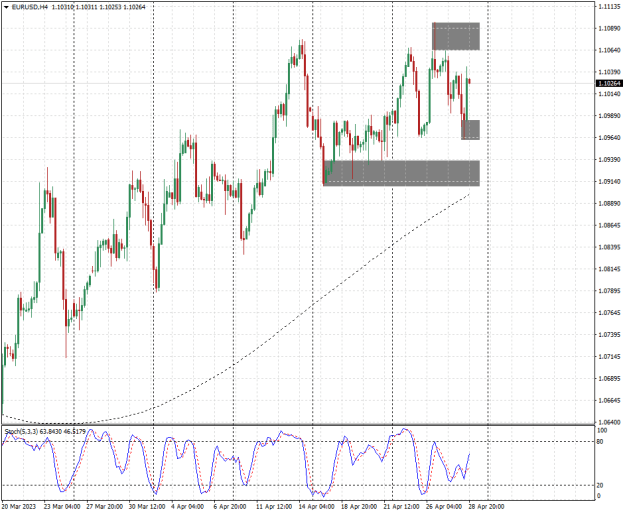Click the 26 Apr 04:00 time label
The image size is (625, 514).
click(444, 507)
